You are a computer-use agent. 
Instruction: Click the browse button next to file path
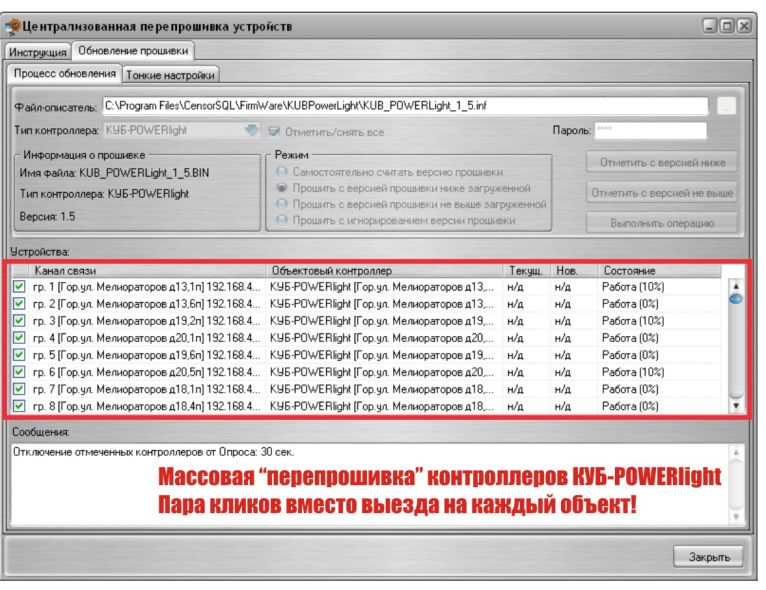point(726,106)
